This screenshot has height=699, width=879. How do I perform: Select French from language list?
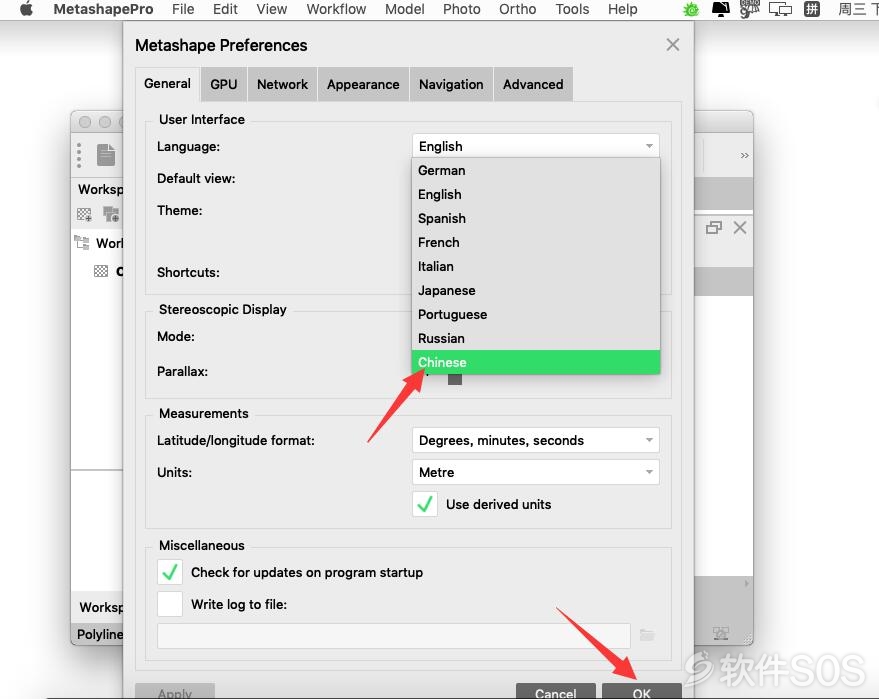[x=535, y=243]
